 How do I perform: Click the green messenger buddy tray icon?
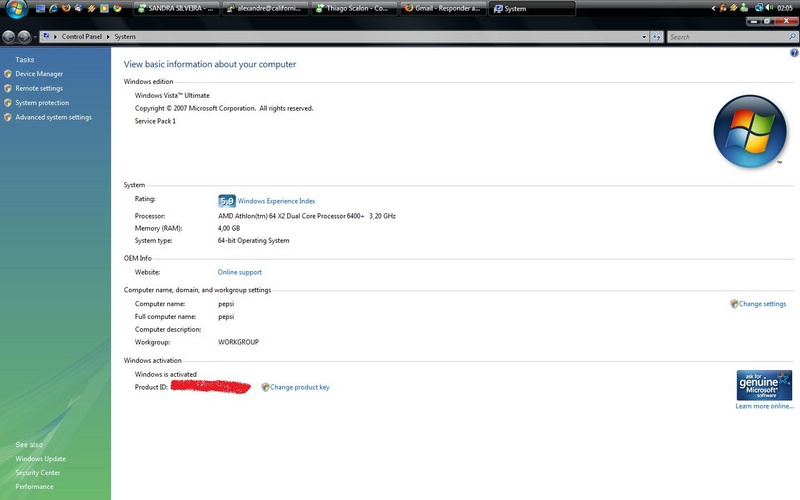click(x=744, y=8)
